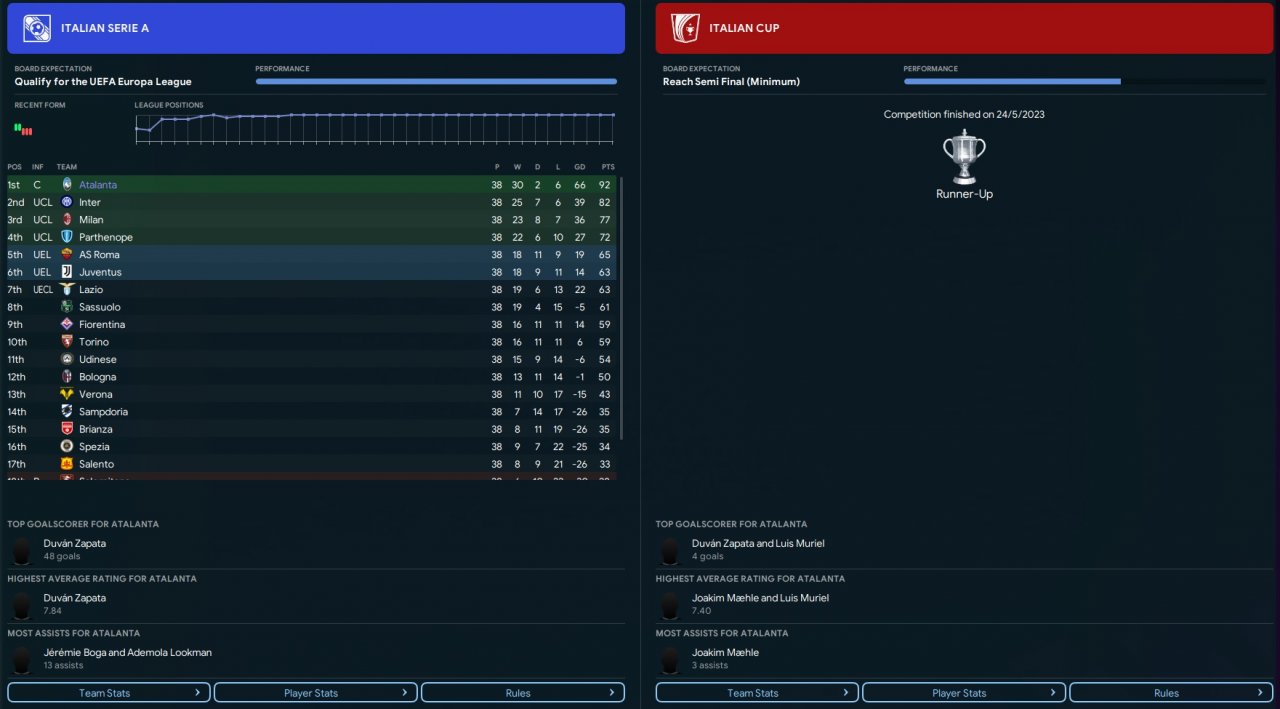Click the Inter club badge
This screenshot has height=709, width=1280.
[67, 202]
